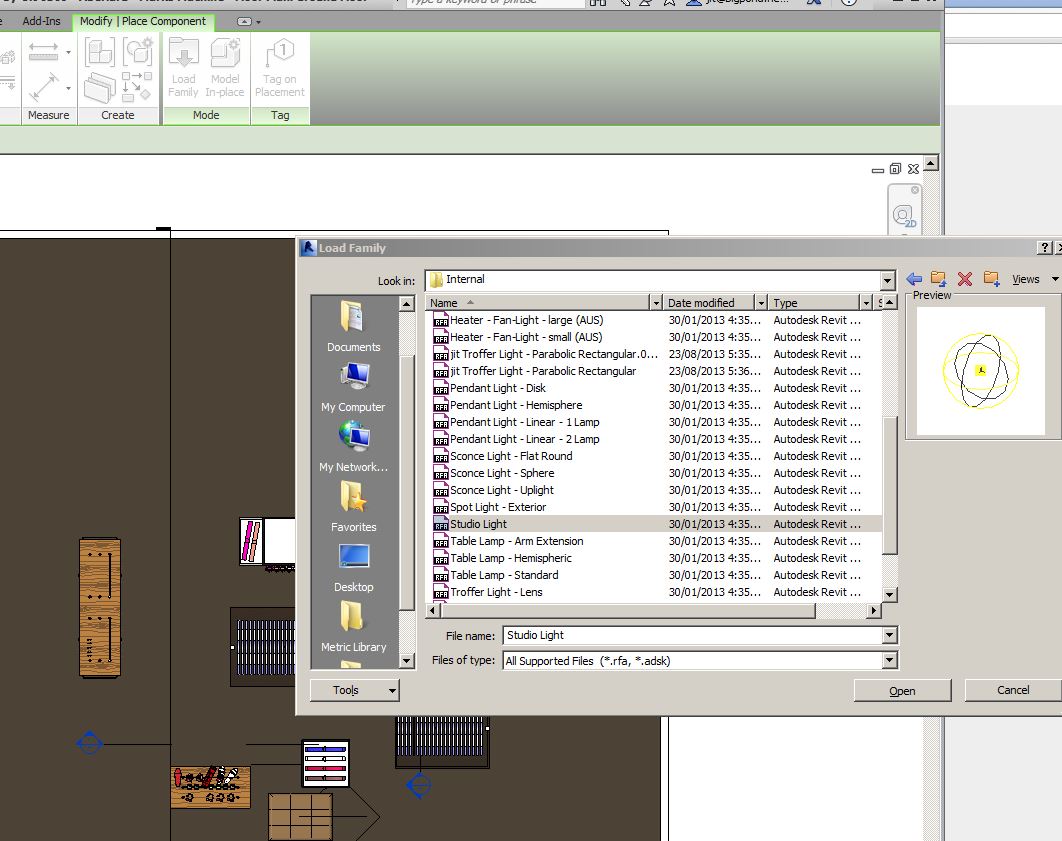Screen dimensions: 1062x841
Task: Select Spot Light - Exterior file
Action: (x=498, y=506)
